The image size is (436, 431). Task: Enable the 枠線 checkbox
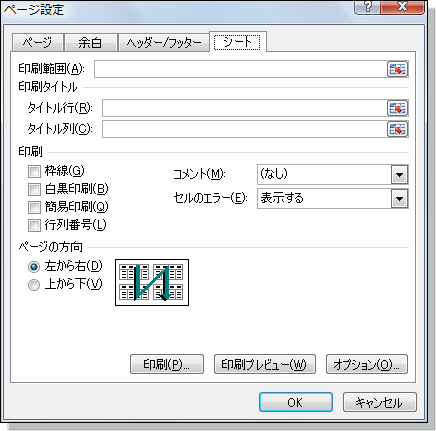point(34,172)
